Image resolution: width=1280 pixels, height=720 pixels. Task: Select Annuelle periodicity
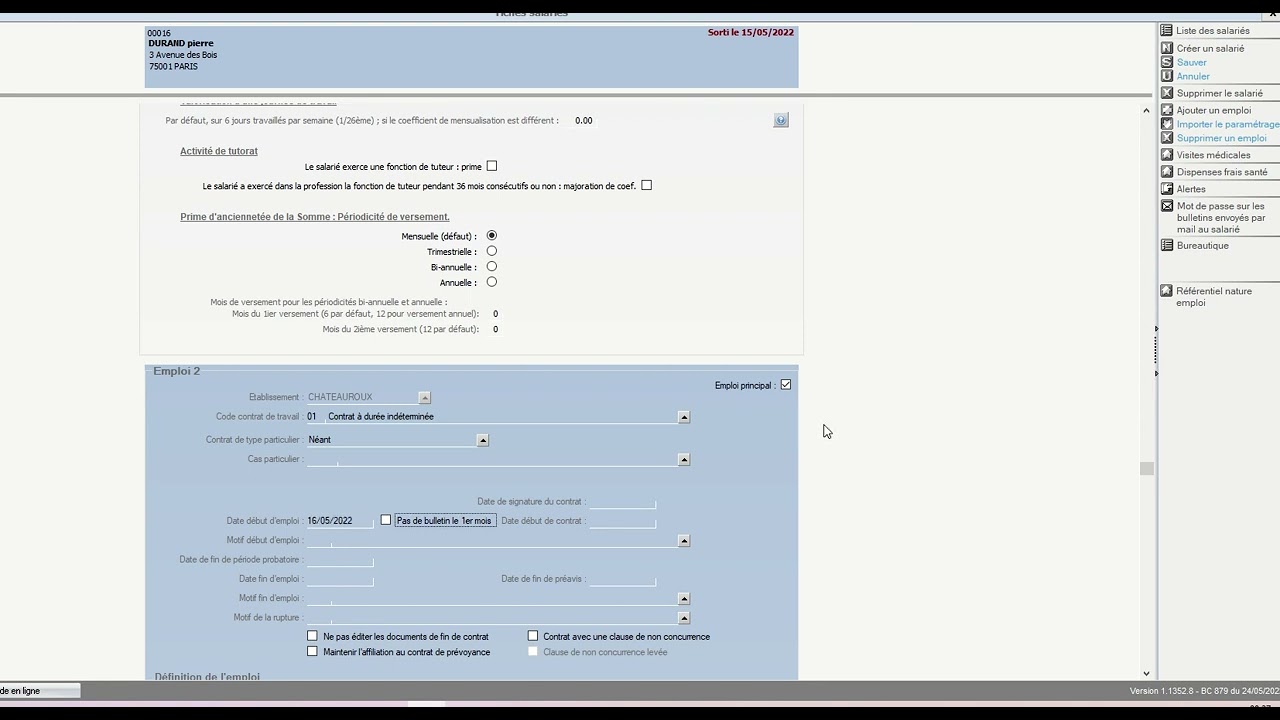tap(491, 282)
